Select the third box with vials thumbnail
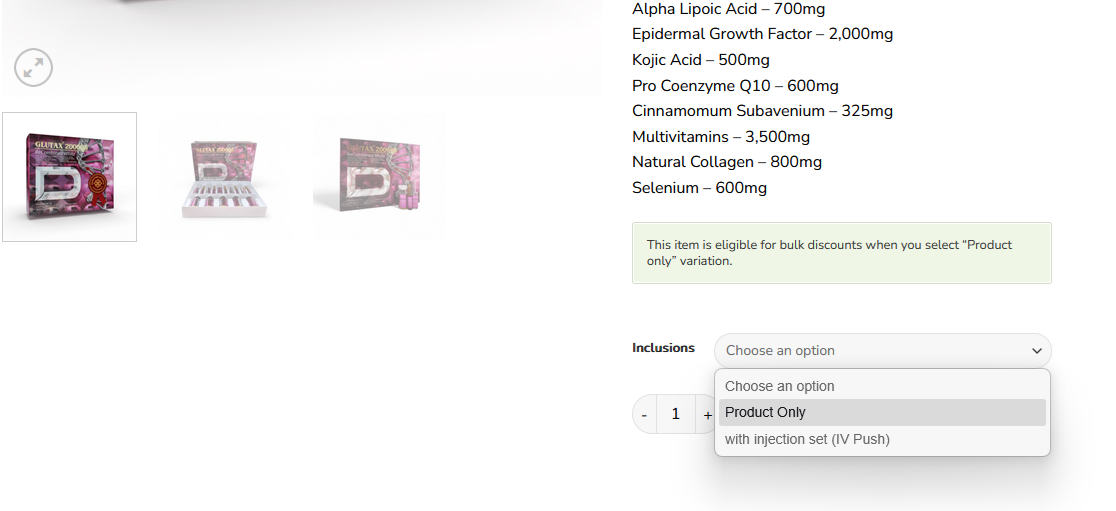Screen dimensions: 1116x511 pos(379,177)
